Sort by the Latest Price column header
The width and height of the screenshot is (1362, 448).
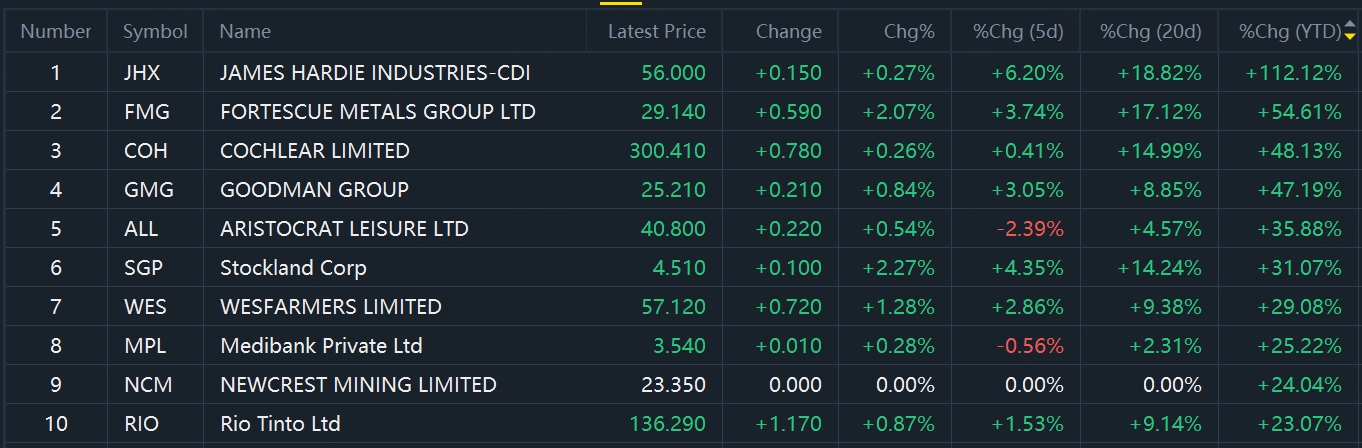tap(657, 32)
